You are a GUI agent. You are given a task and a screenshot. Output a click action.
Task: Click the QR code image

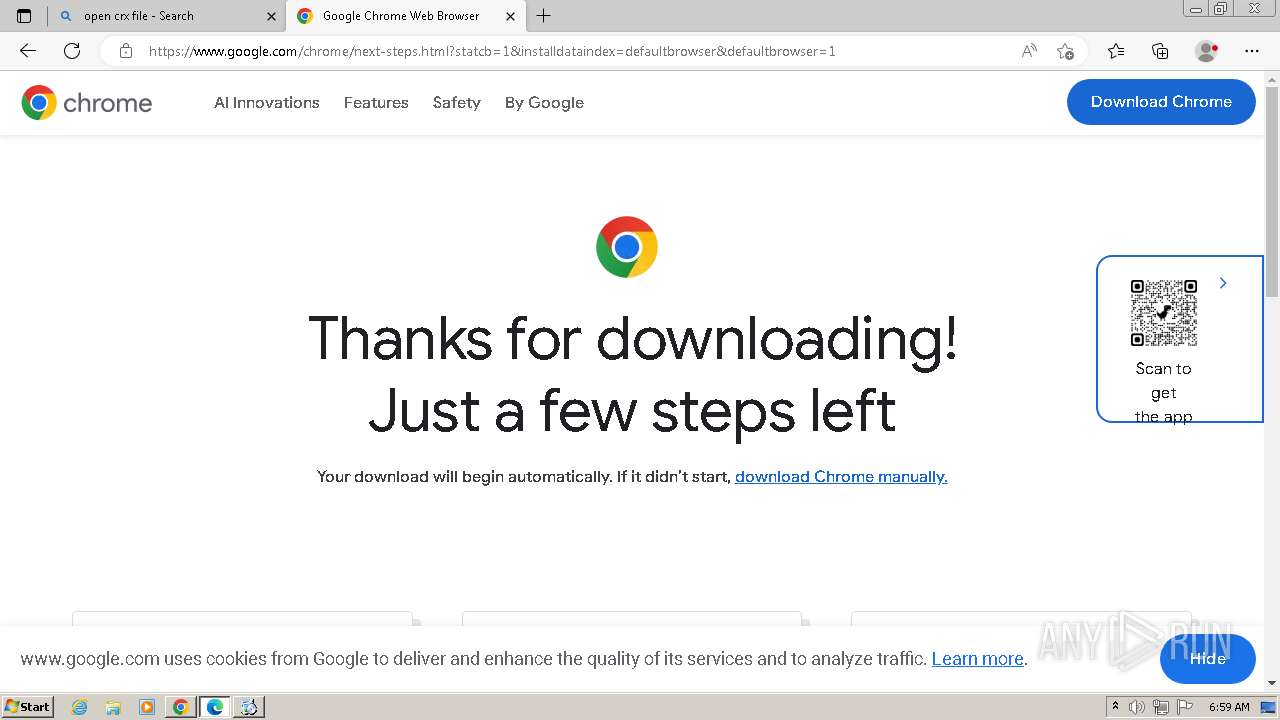click(x=1164, y=313)
